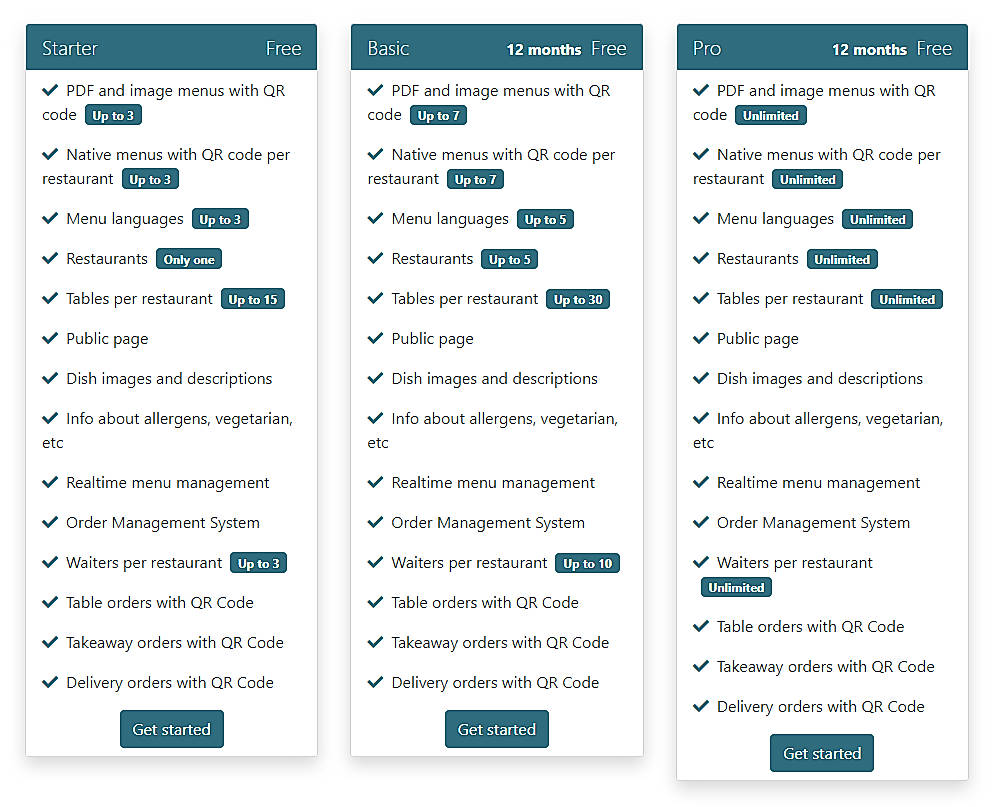Click the Up to 30 tables badge in Basic
The width and height of the screenshot is (992, 807).
click(577, 298)
